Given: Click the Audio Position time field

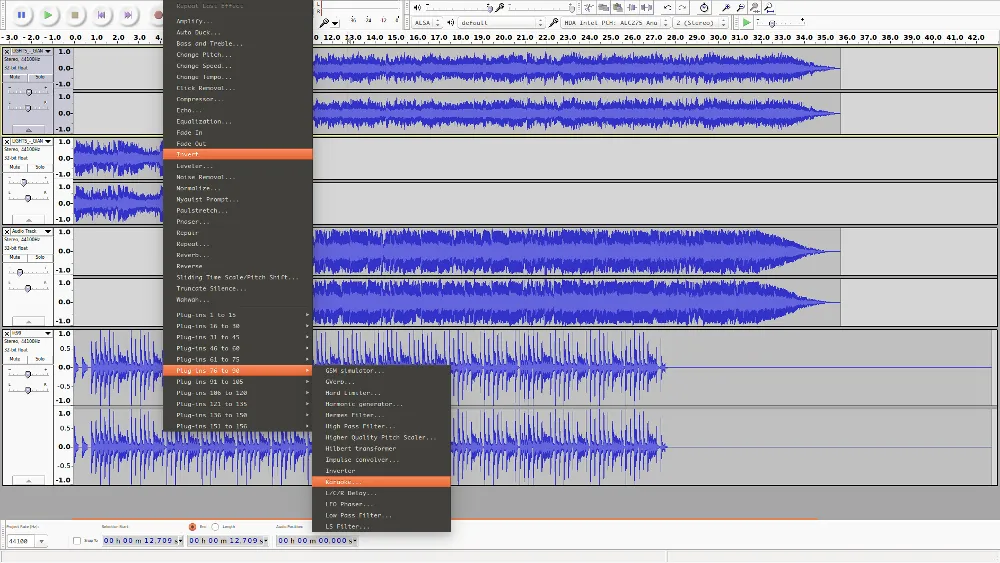Looking at the screenshot, I should click(317, 541).
